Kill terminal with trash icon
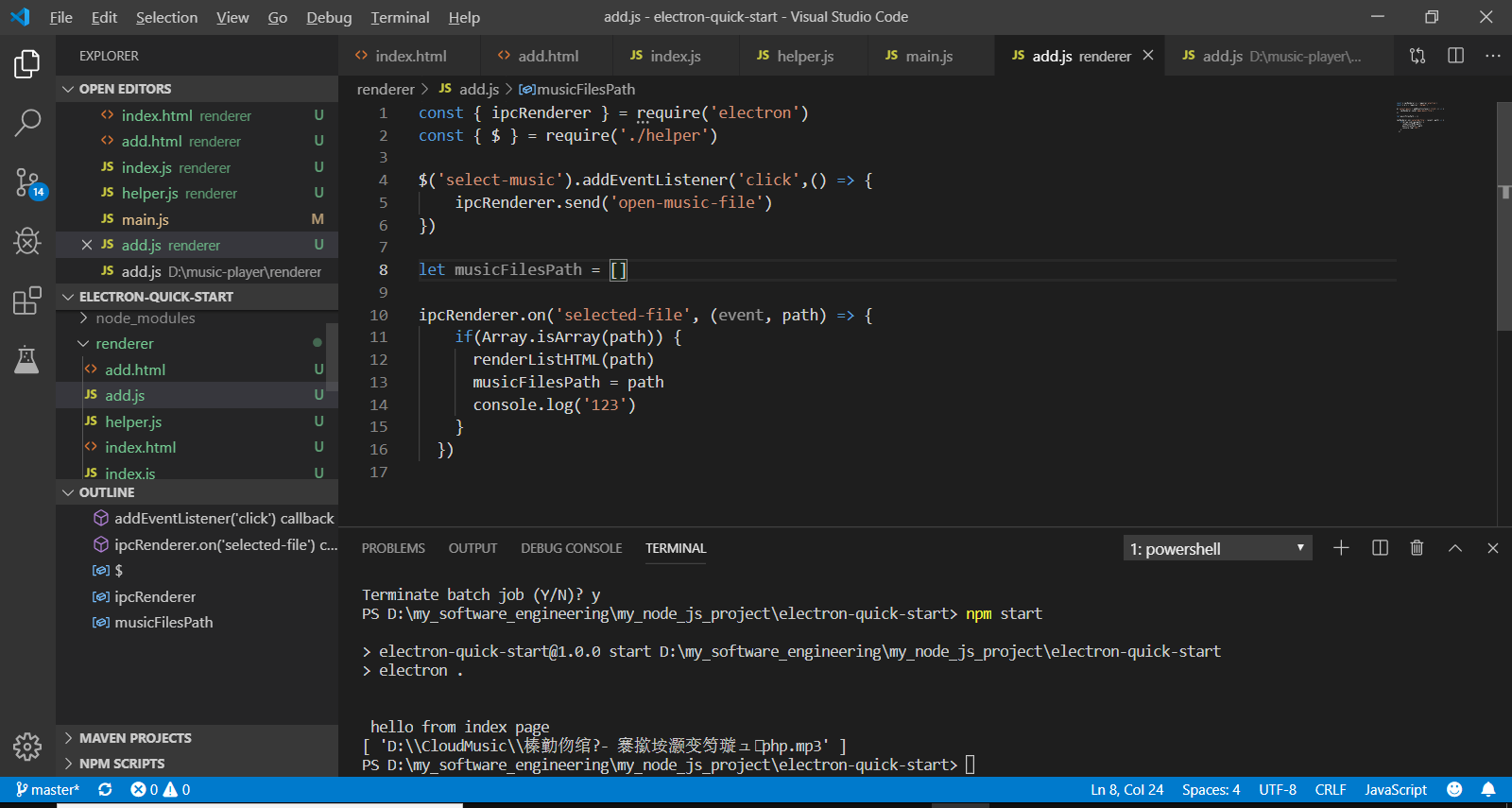 pos(1417,548)
